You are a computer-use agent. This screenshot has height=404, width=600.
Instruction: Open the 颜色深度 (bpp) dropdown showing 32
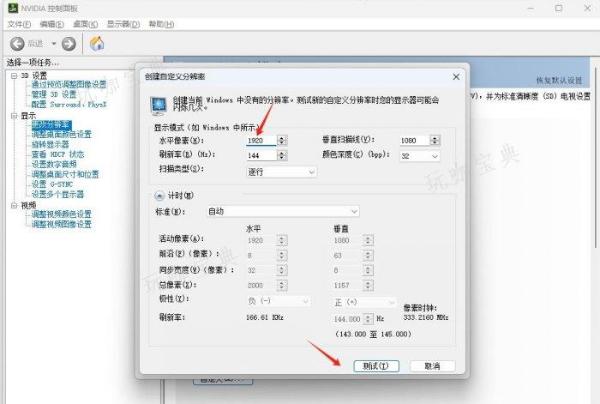(420, 156)
